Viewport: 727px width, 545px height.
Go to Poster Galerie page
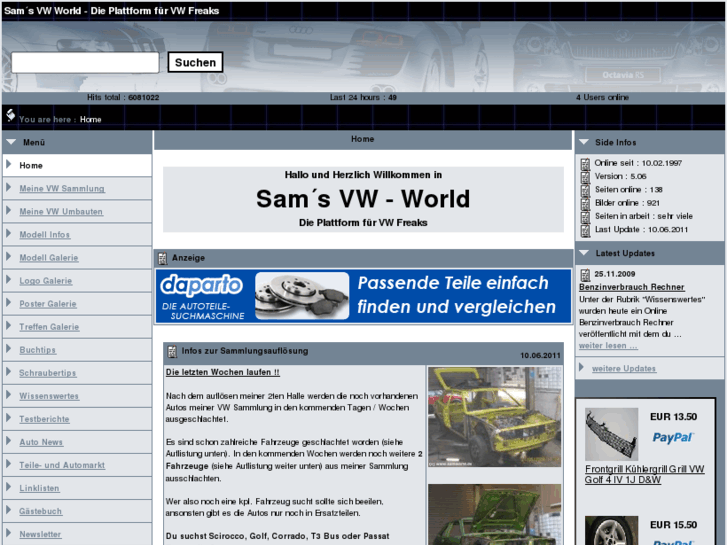pos(48,304)
